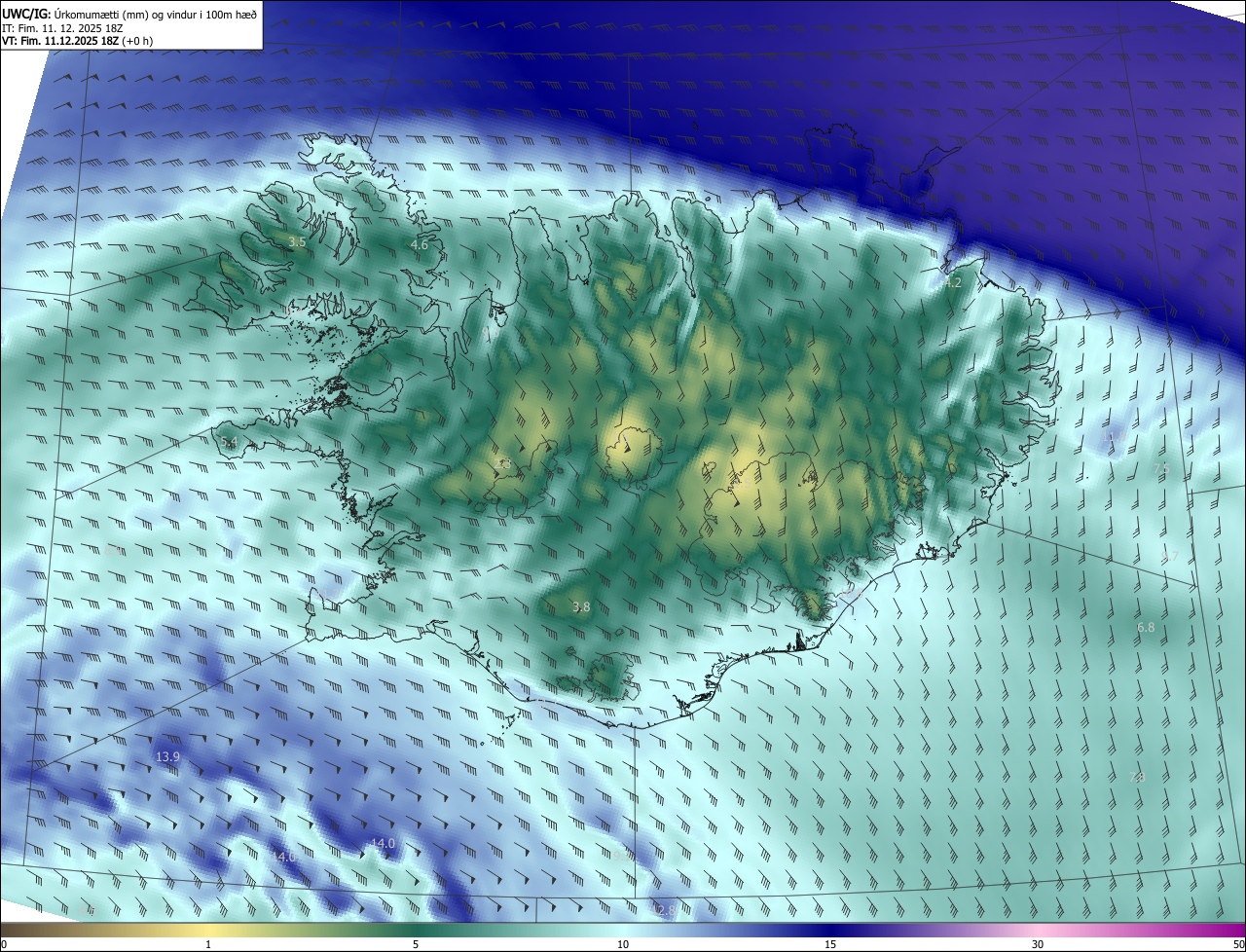Click the '5' tick on the color scale
Screen dimensions: 1246x952
point(416,944)
